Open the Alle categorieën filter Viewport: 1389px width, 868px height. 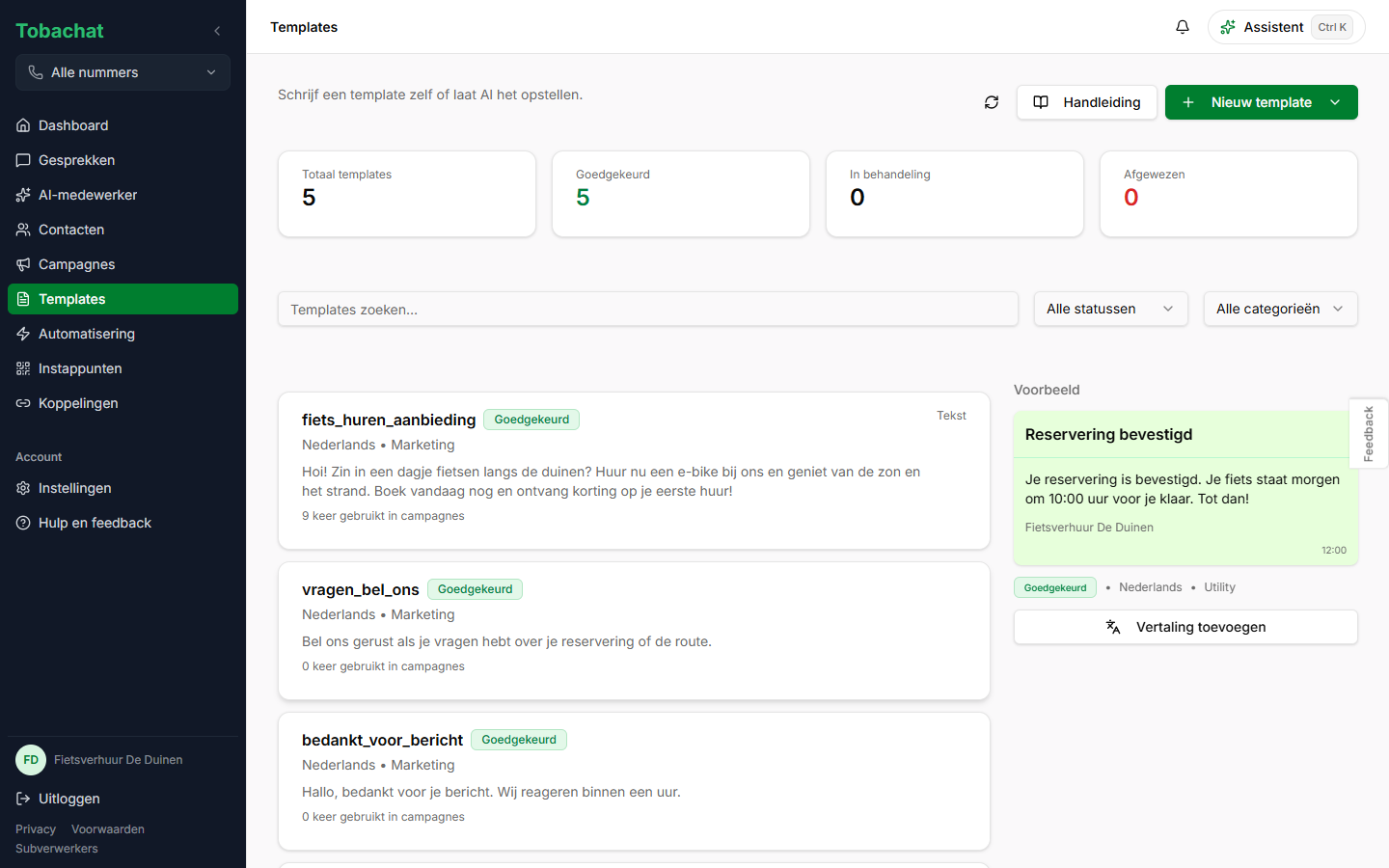pyautogui.click(x=1281, y=309)
